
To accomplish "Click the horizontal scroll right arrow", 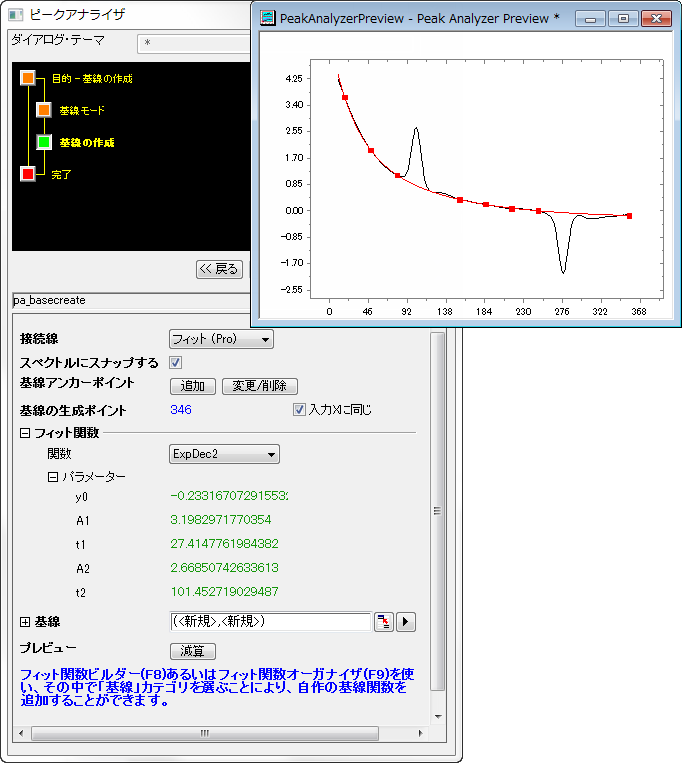I will coord(421,733).
